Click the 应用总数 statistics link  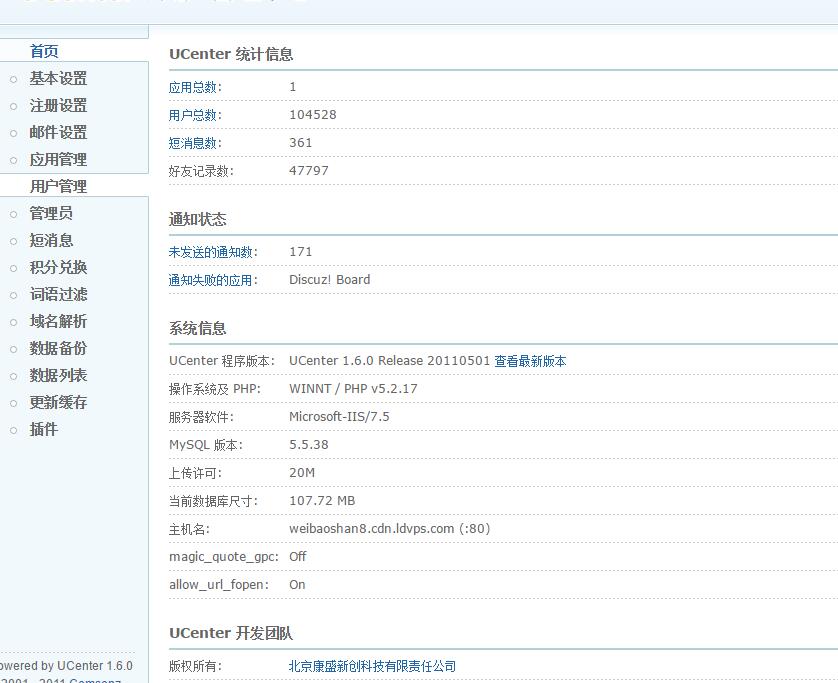pyautogui.click(x=195, y=87)
